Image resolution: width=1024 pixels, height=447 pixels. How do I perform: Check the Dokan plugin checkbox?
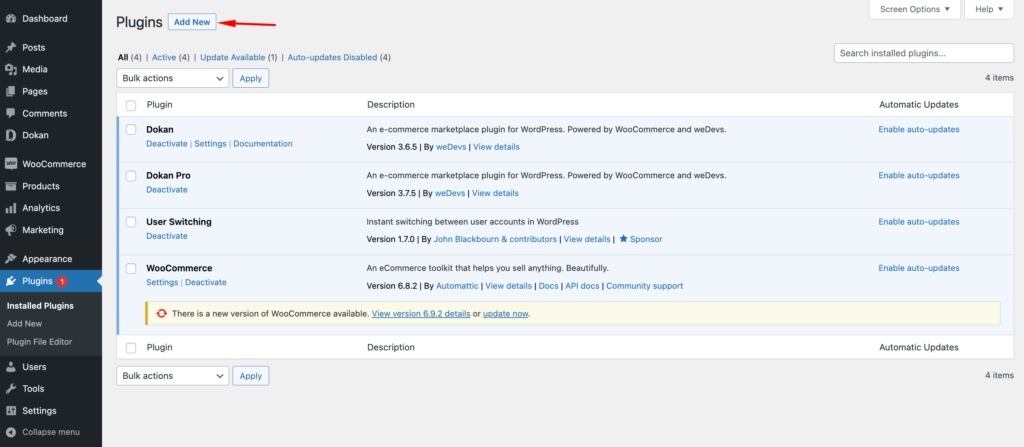pyautogui.click(x=131, y=130)
